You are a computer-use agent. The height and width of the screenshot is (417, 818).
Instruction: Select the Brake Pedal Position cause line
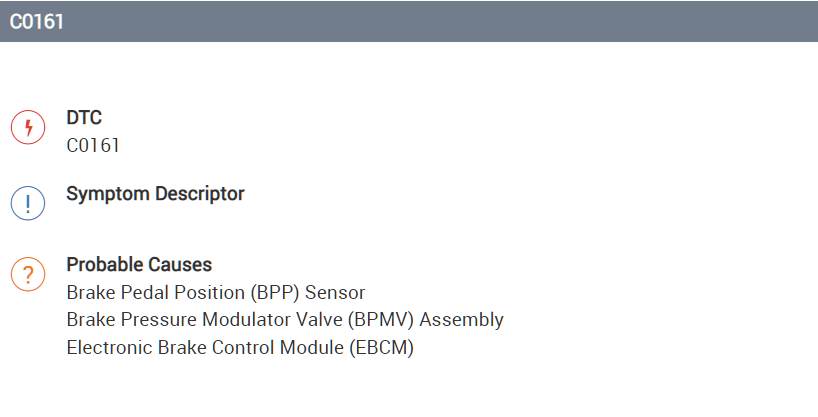(x=215, y=293)
